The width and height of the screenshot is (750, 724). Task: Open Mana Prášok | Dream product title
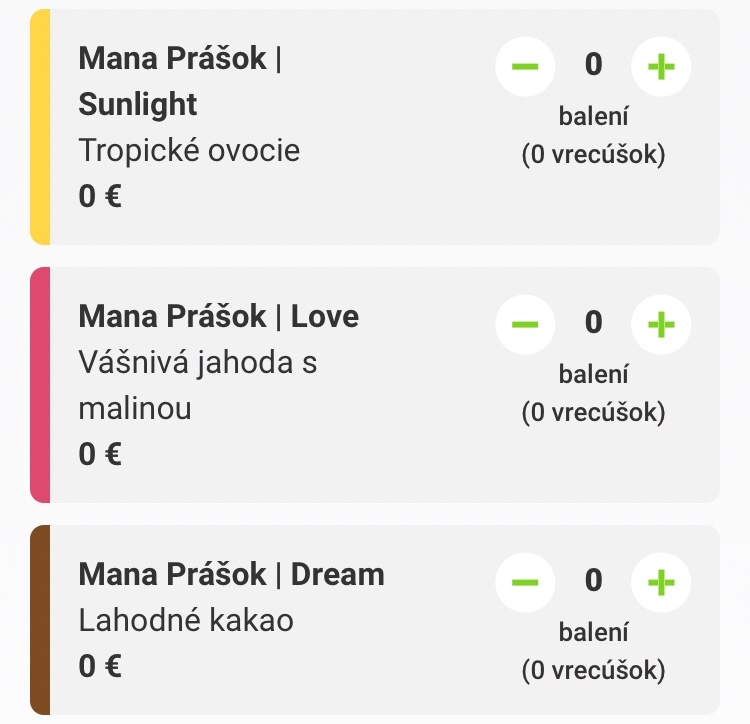click(x=231, y=574)
